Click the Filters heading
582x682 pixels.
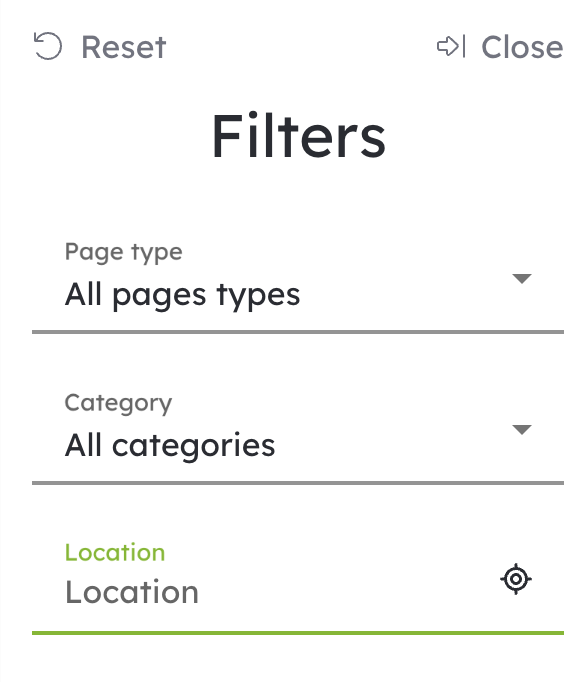coord(298,136)
